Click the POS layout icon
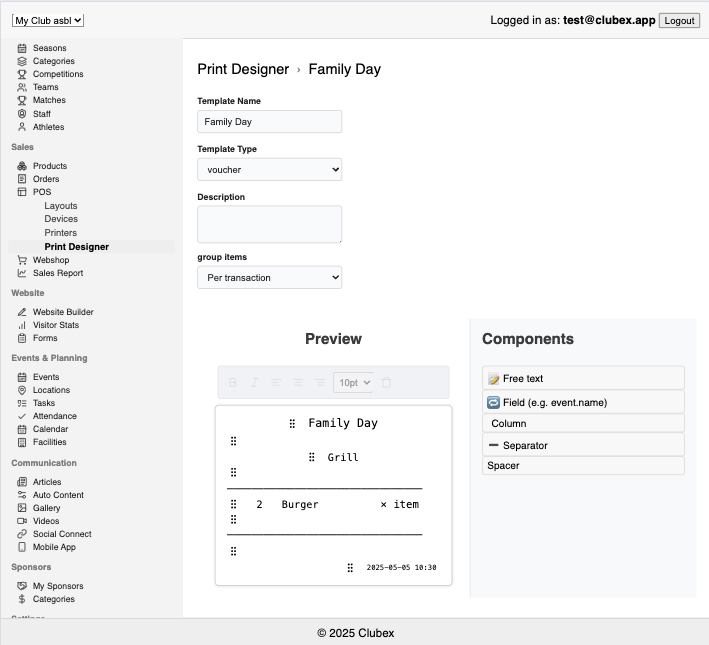709x645 pixels. (x=22, y=192)
